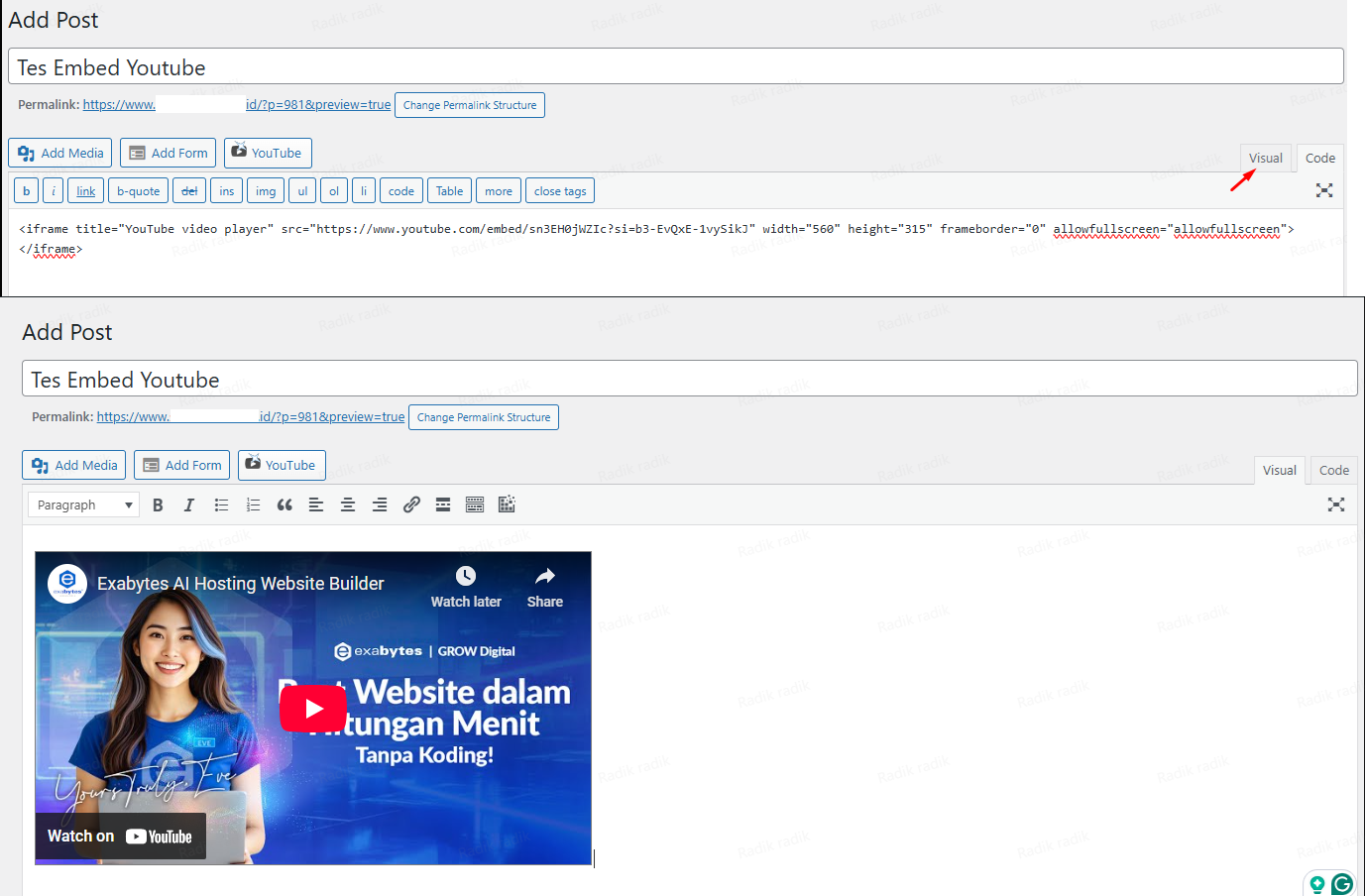Click Watch on YouTube on the video
This screenshot has height=896, width=1365.
(x=120, y=837)
